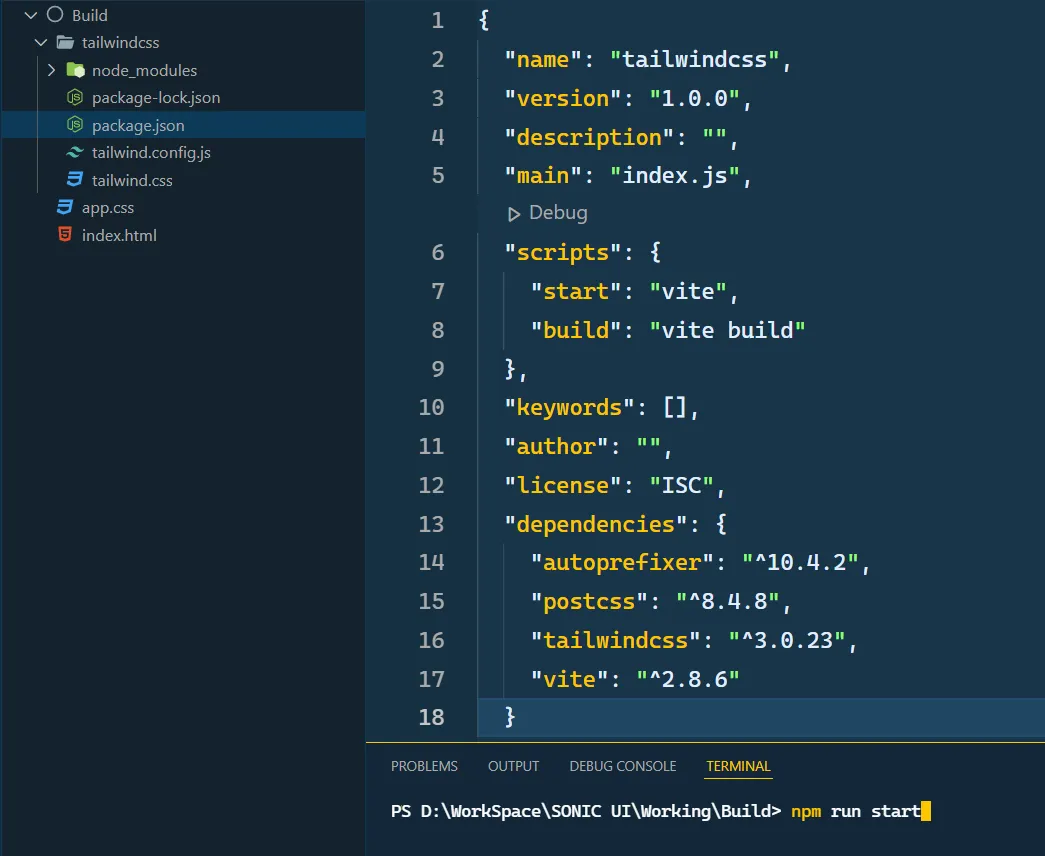The width and height of the screenshot is (1045, 856).
Task: Click the HTML5 icon of index.html
Action: click(65, 235)
